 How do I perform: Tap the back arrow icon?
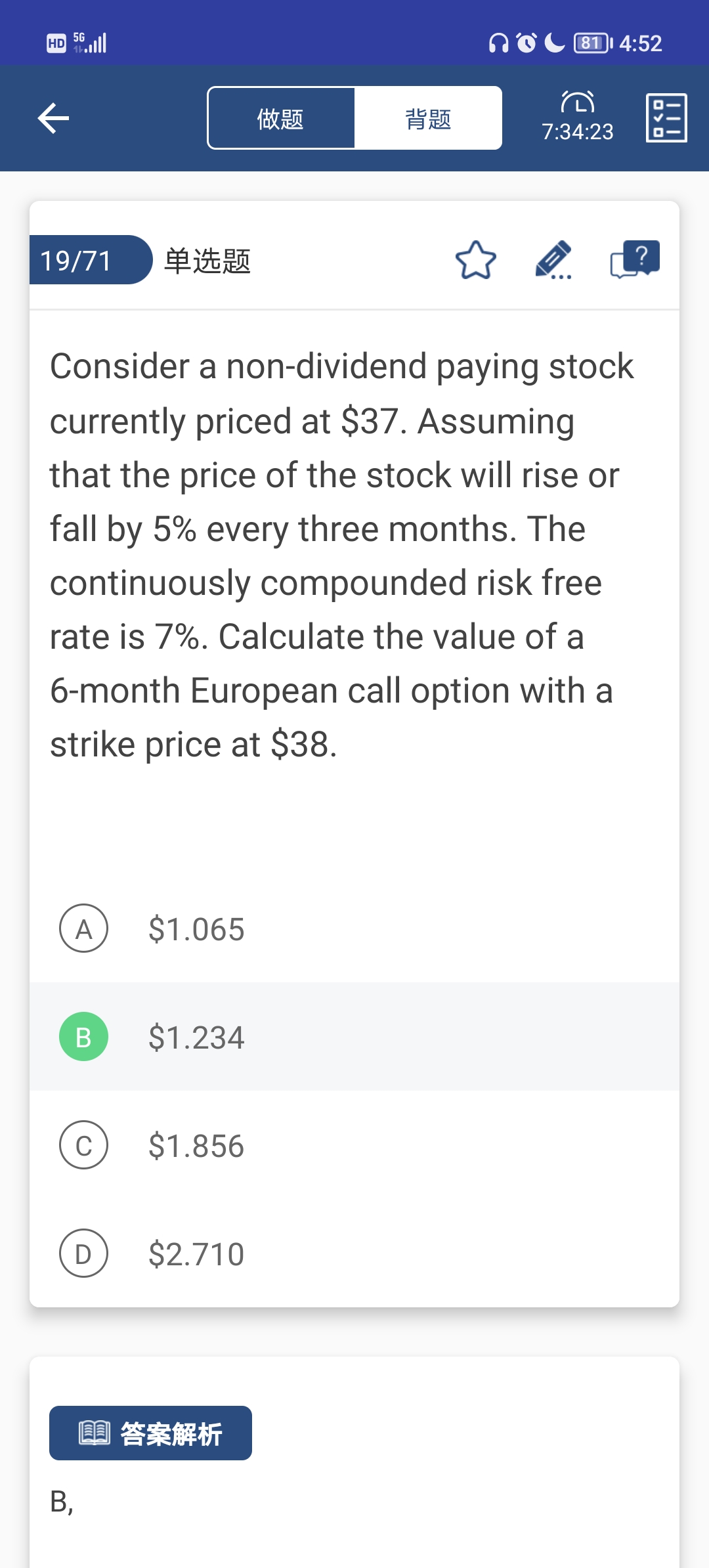pos(54,118)
